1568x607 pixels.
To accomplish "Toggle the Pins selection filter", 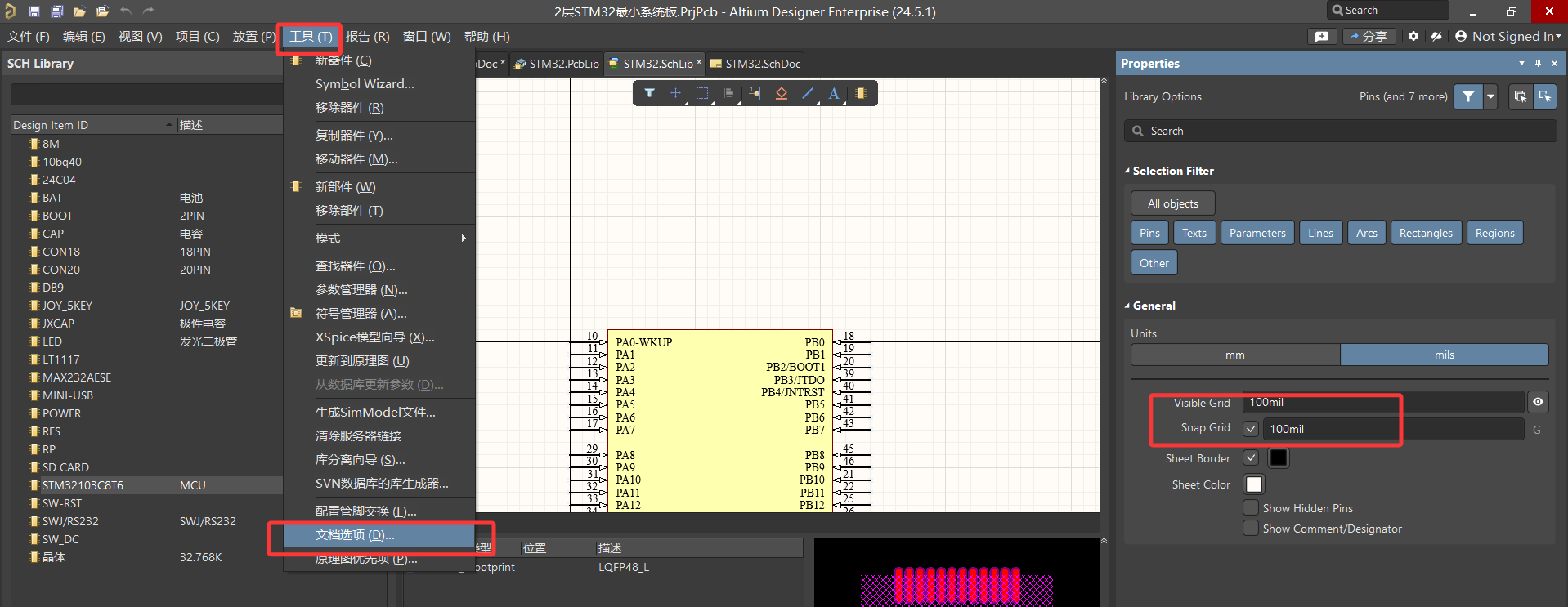I will click(1149, 233).
